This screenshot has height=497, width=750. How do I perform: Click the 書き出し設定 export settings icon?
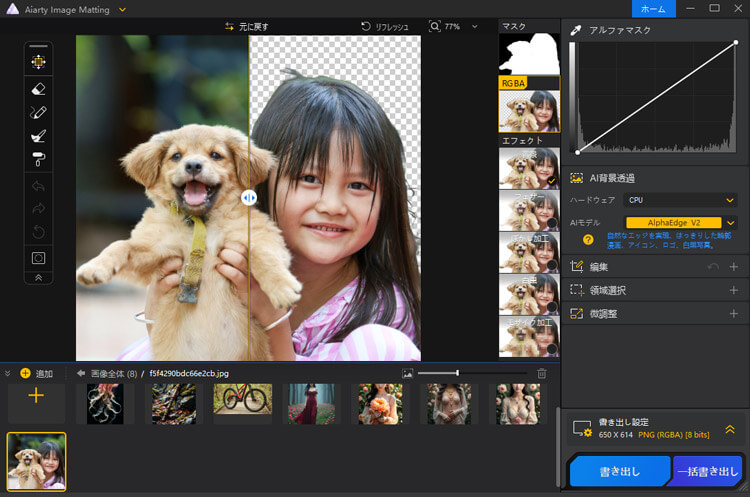tap(583, 429)
